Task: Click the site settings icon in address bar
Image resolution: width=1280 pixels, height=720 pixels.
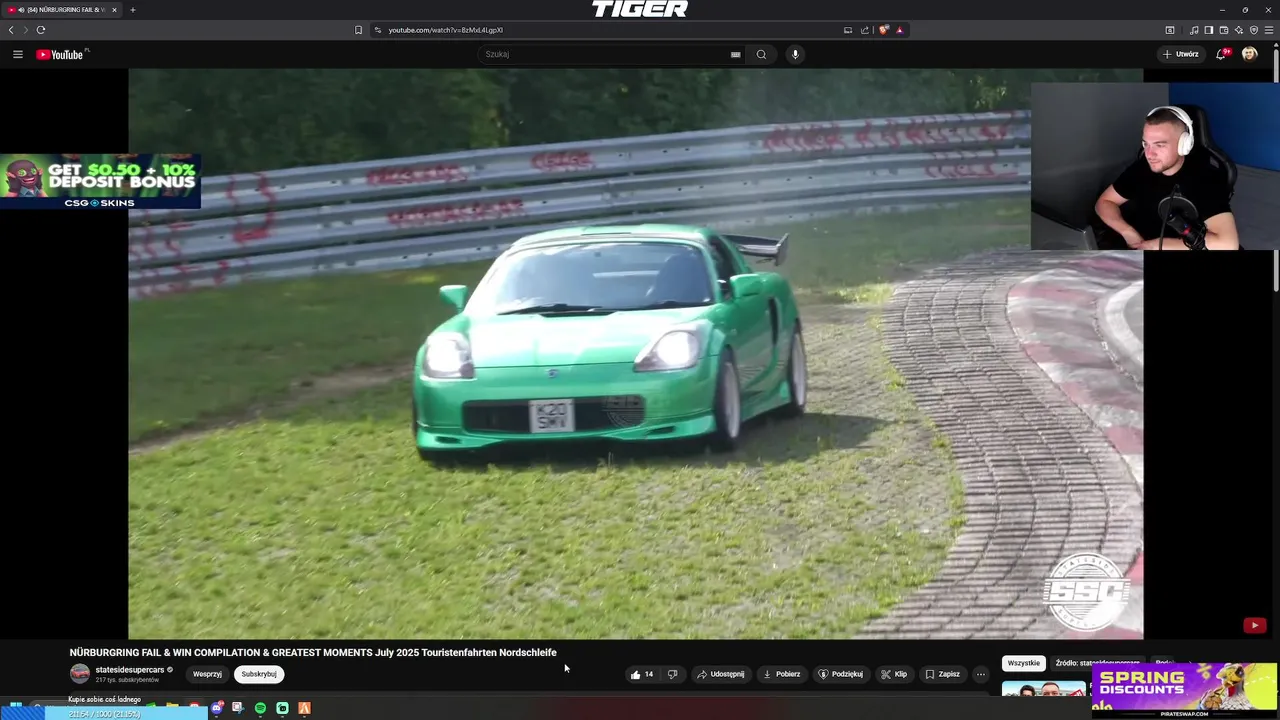Action: click(x=378, y=30)
